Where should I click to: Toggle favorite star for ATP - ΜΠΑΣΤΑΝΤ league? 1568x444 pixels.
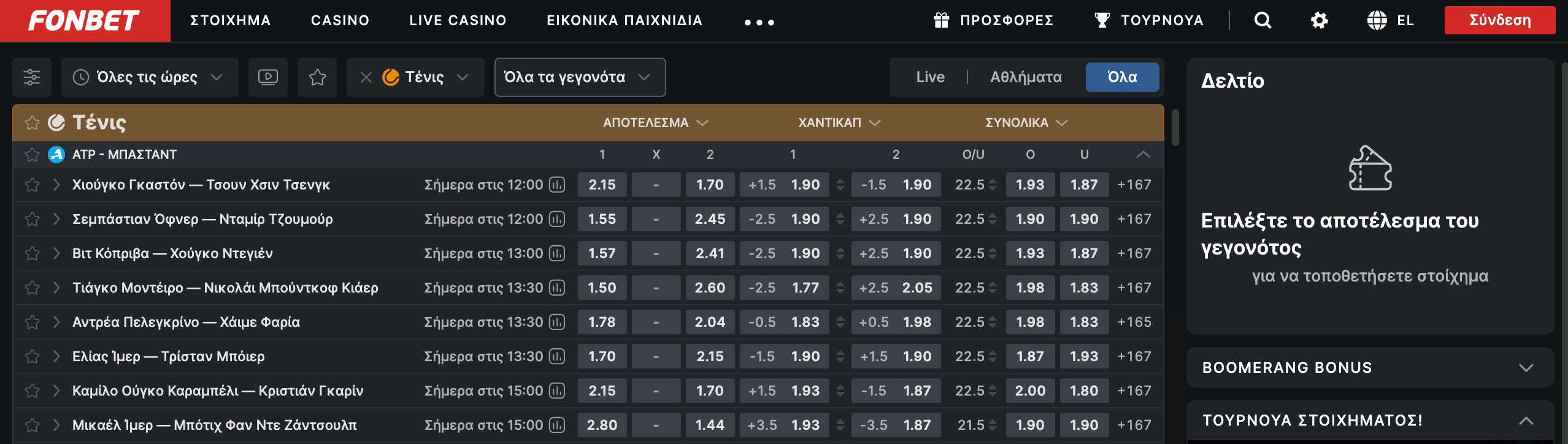(32, 155)
